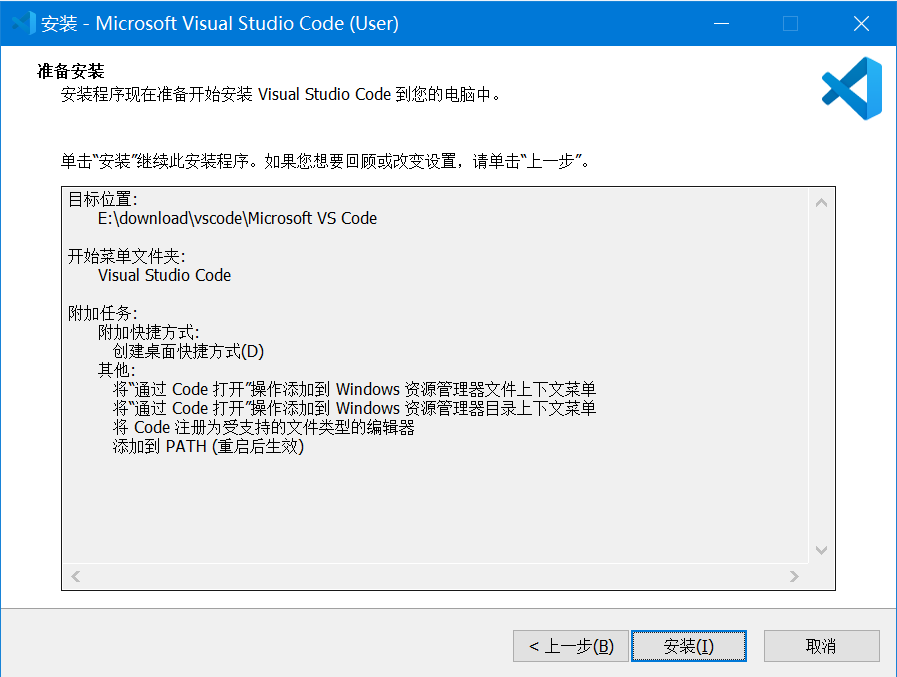The height and width of the screenshot is (677, 897).
Task: Click the left arrow of the horizontal scrollbar
Action: 73,576
